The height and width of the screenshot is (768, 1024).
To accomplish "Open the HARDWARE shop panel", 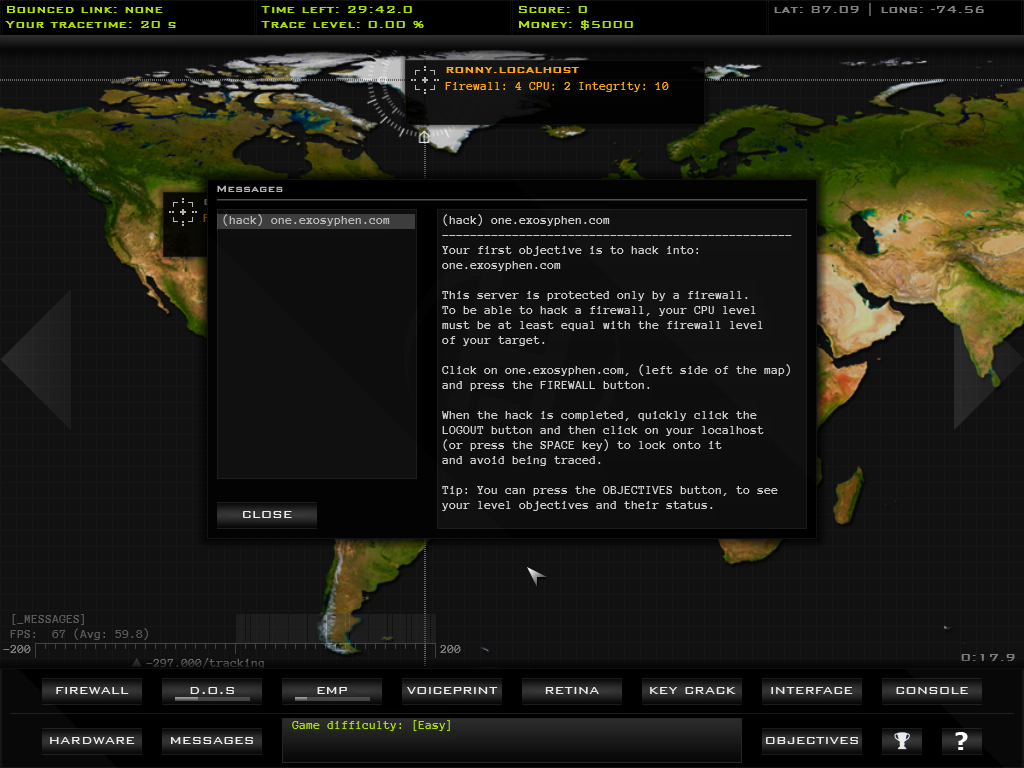I will [92, 741].
